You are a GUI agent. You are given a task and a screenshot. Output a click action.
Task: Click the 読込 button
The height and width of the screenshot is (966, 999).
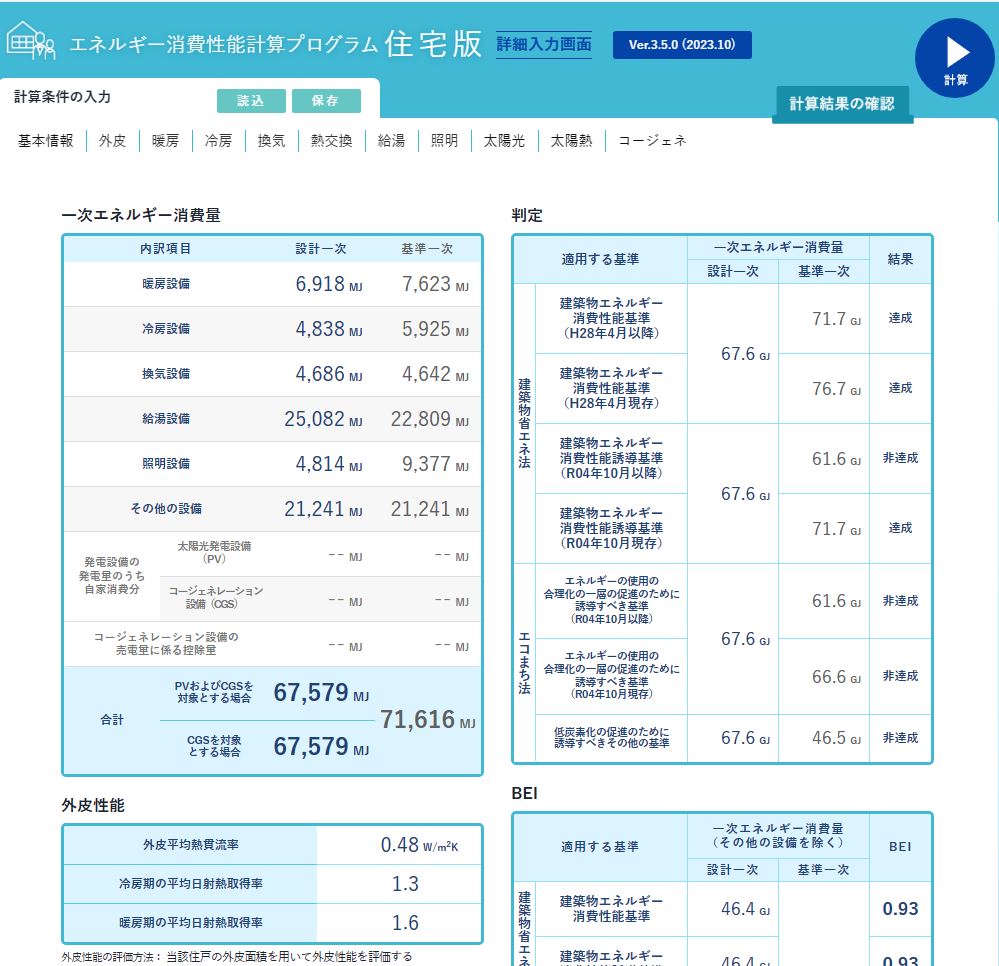(x=251, y=101)
